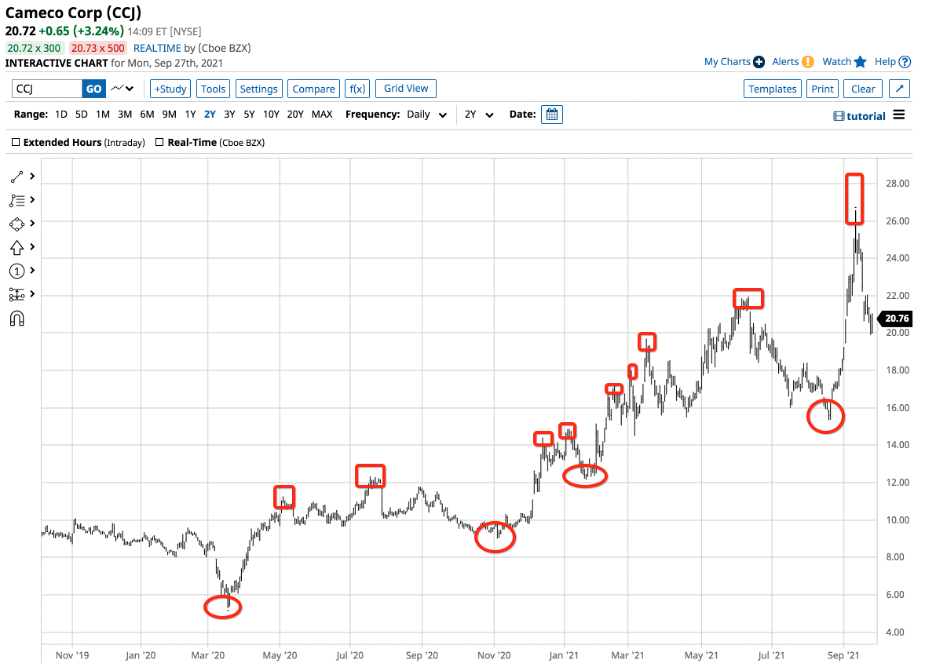
Task: Check the Extended Hours checkbox
Action: (16, 142)
